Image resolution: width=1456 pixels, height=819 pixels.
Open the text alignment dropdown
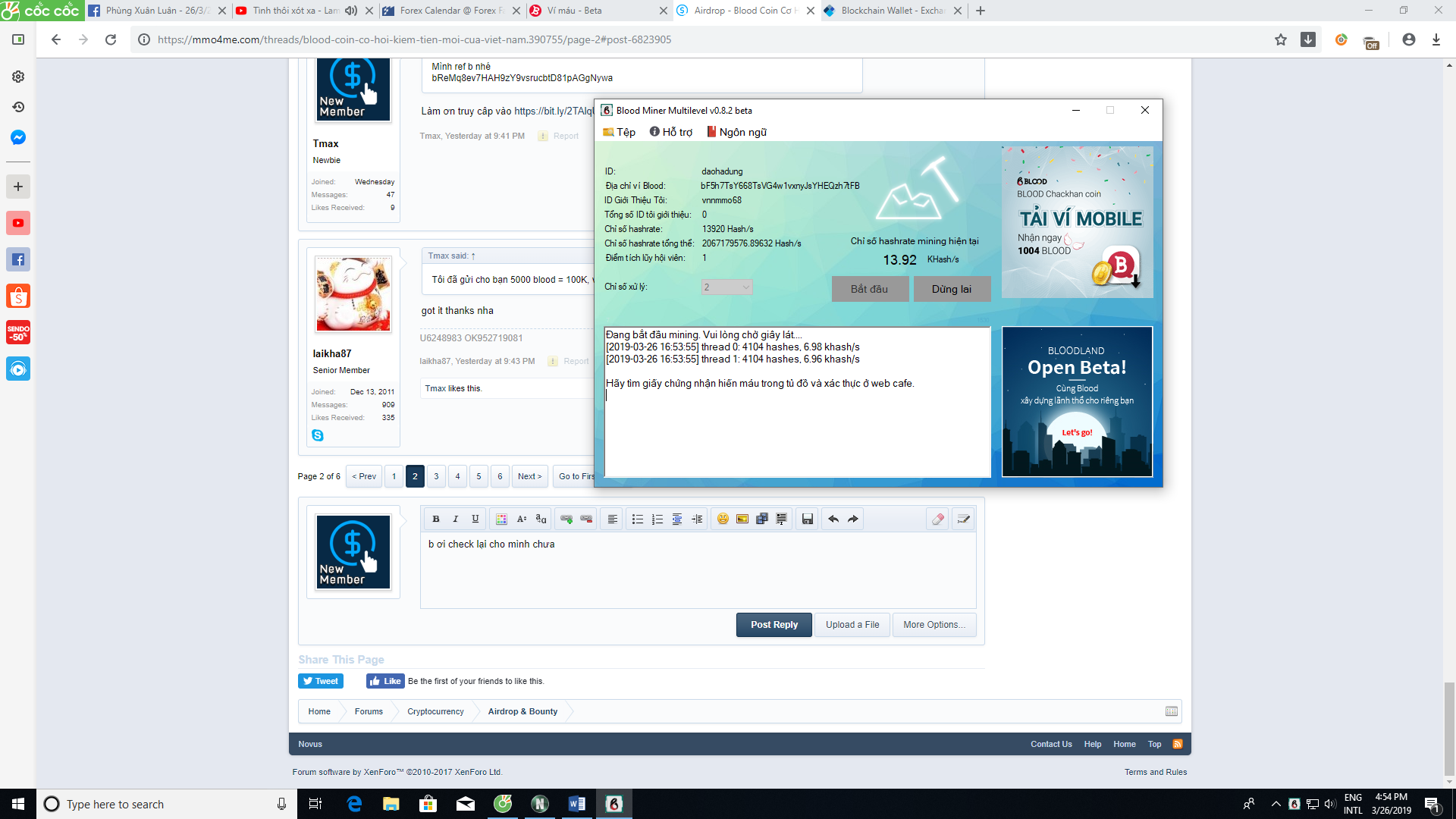[x=612, y=519]
